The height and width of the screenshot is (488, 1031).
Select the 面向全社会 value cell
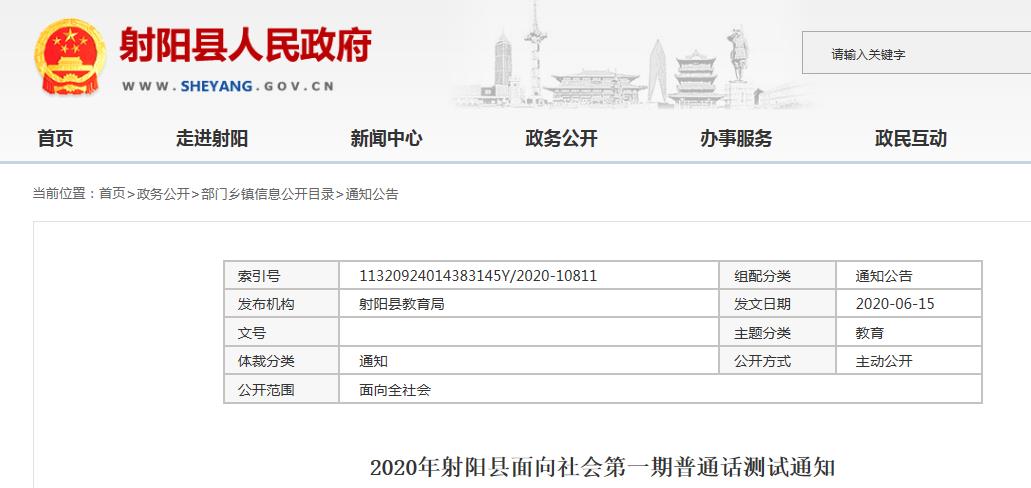point(661,389)
